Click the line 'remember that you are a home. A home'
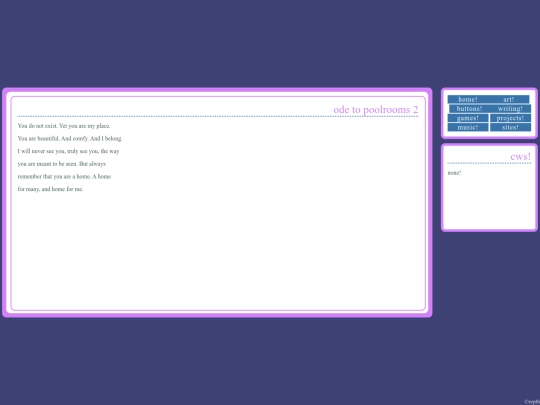The height and width of the screenshot is (405, 540). (x=64, y=177)
